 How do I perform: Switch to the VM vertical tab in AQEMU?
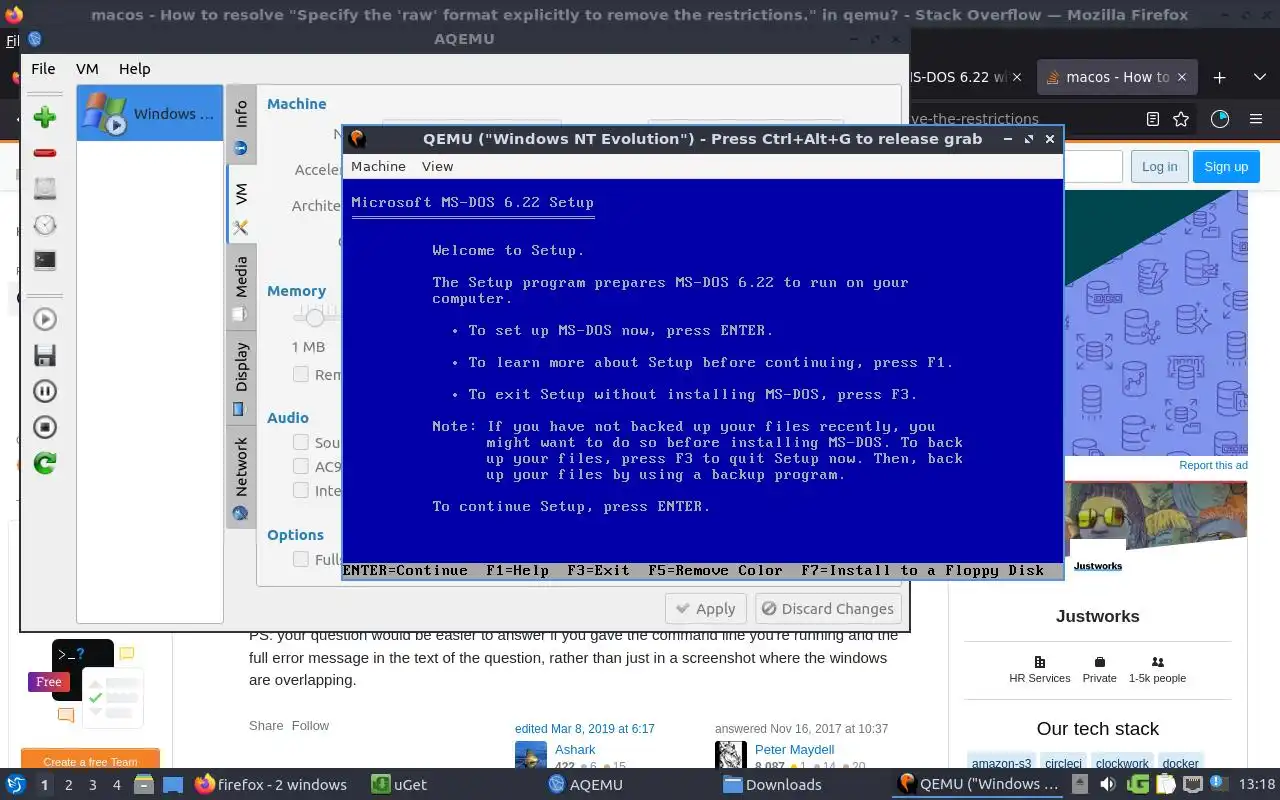pos(241,206)
